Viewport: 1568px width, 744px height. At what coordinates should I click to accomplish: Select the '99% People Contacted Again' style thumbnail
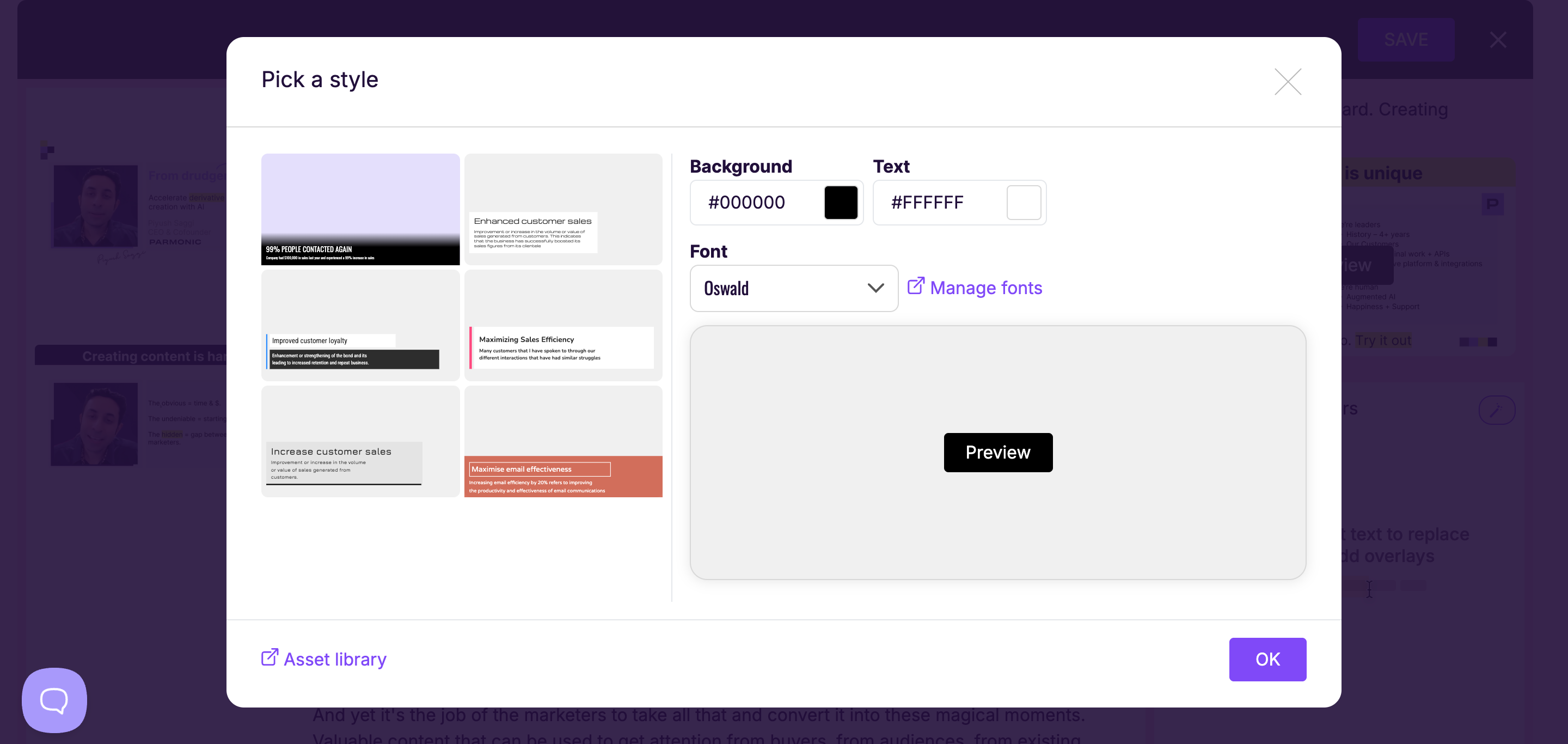pyautogui.click(x=360, y=210)
